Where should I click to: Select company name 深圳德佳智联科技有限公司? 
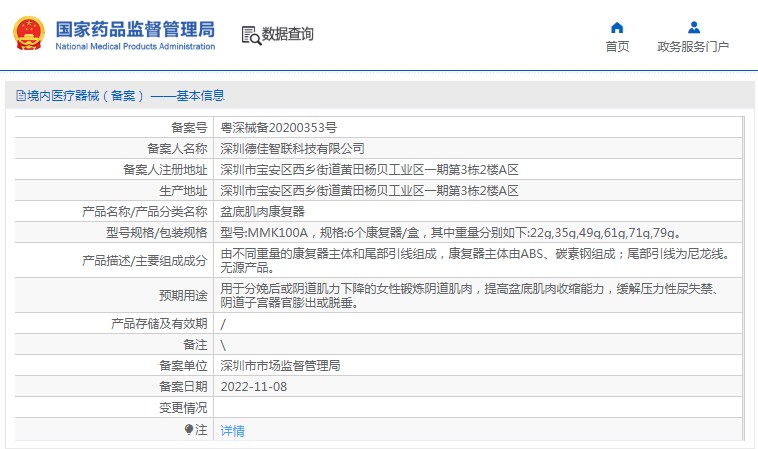tap(292, 148)
